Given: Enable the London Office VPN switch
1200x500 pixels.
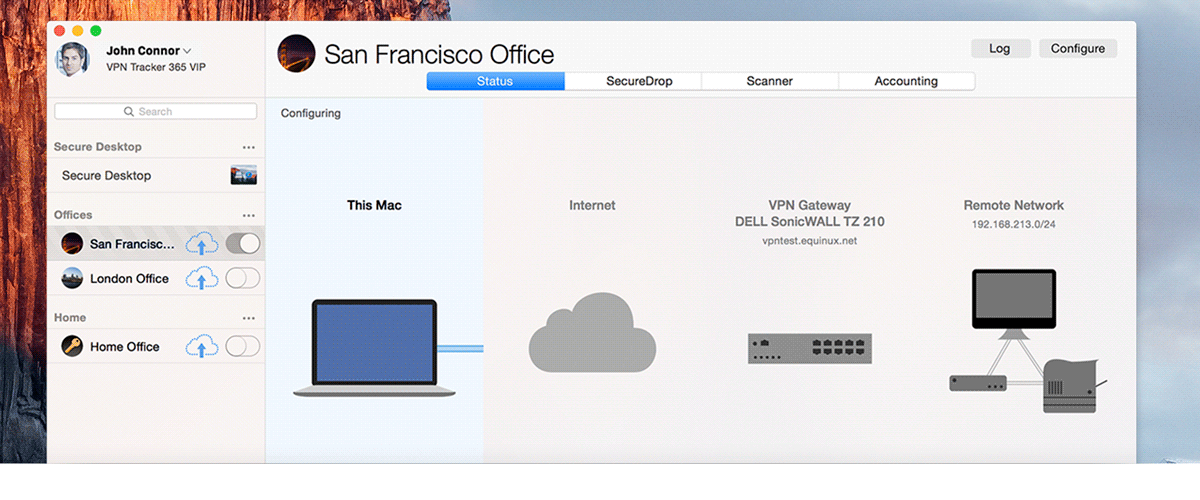Looking at the screenshot, I should [243, 279].
